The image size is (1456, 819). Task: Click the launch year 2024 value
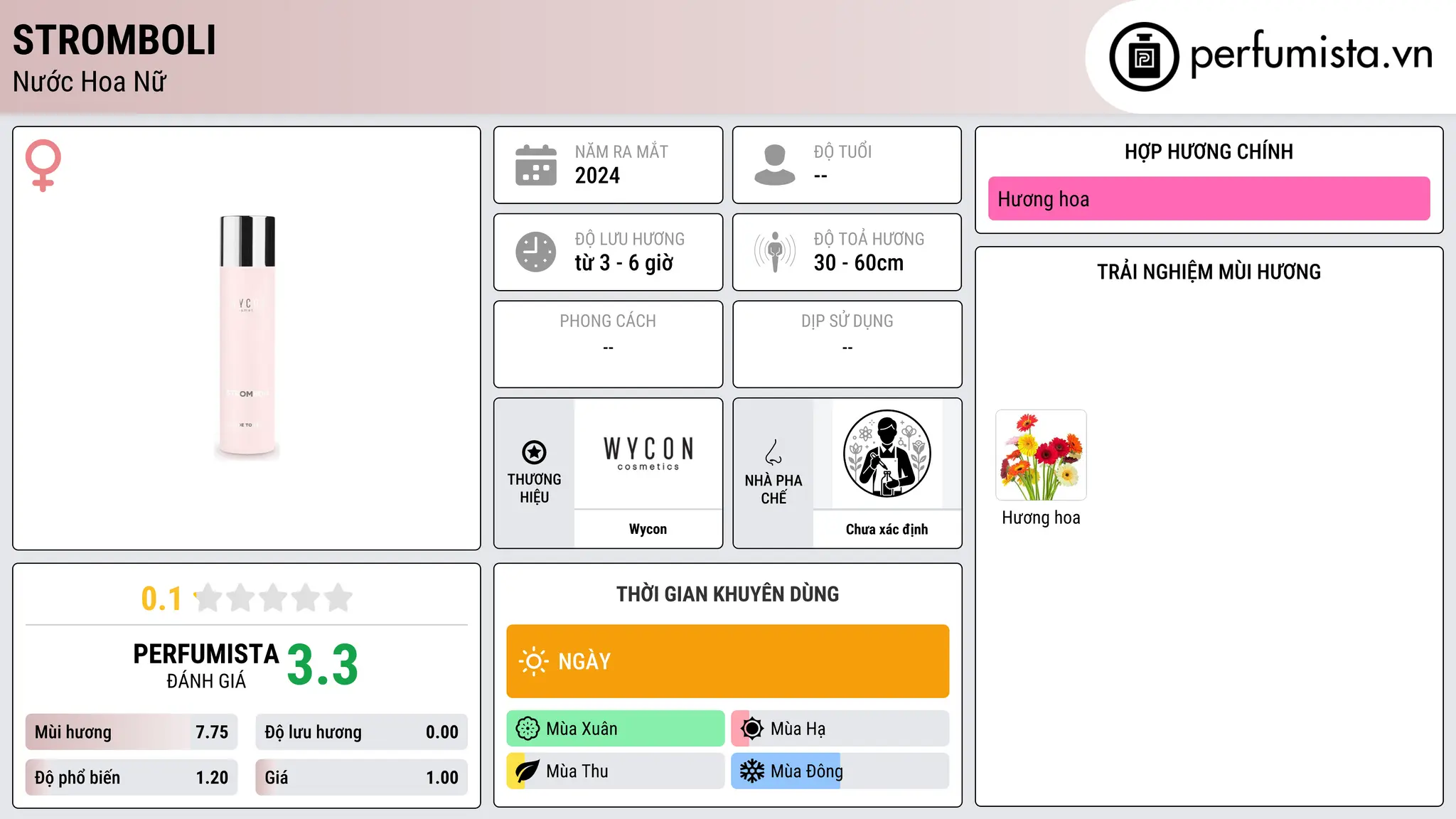(597, 176)
